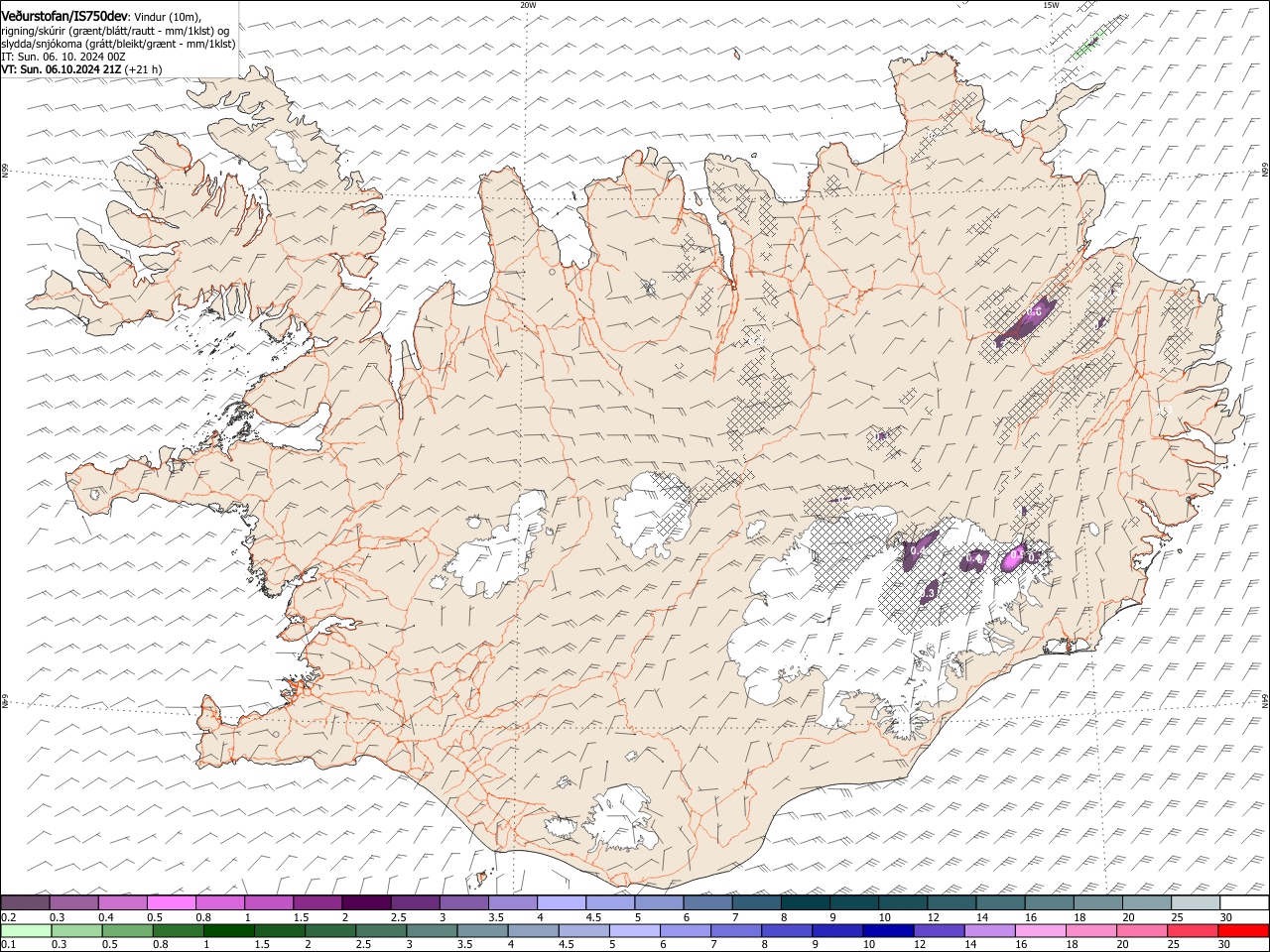Pick the pale pink 16 swatch in bottom legend
Image resolution: width=1270 pixels, height=952 pixels.
(x=1040, y=930)
